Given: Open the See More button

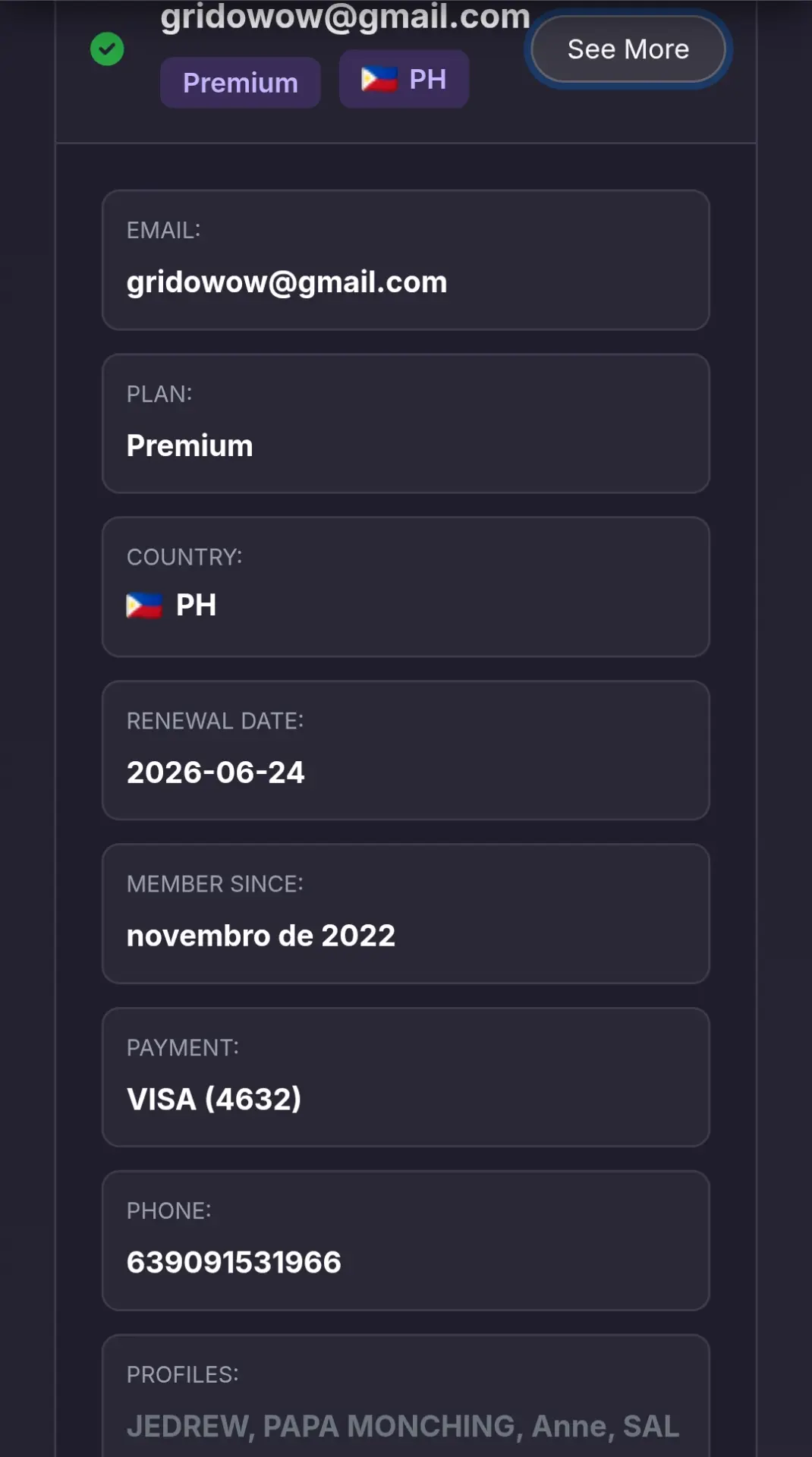Looking at the screenshot, I should coord(628,49).
